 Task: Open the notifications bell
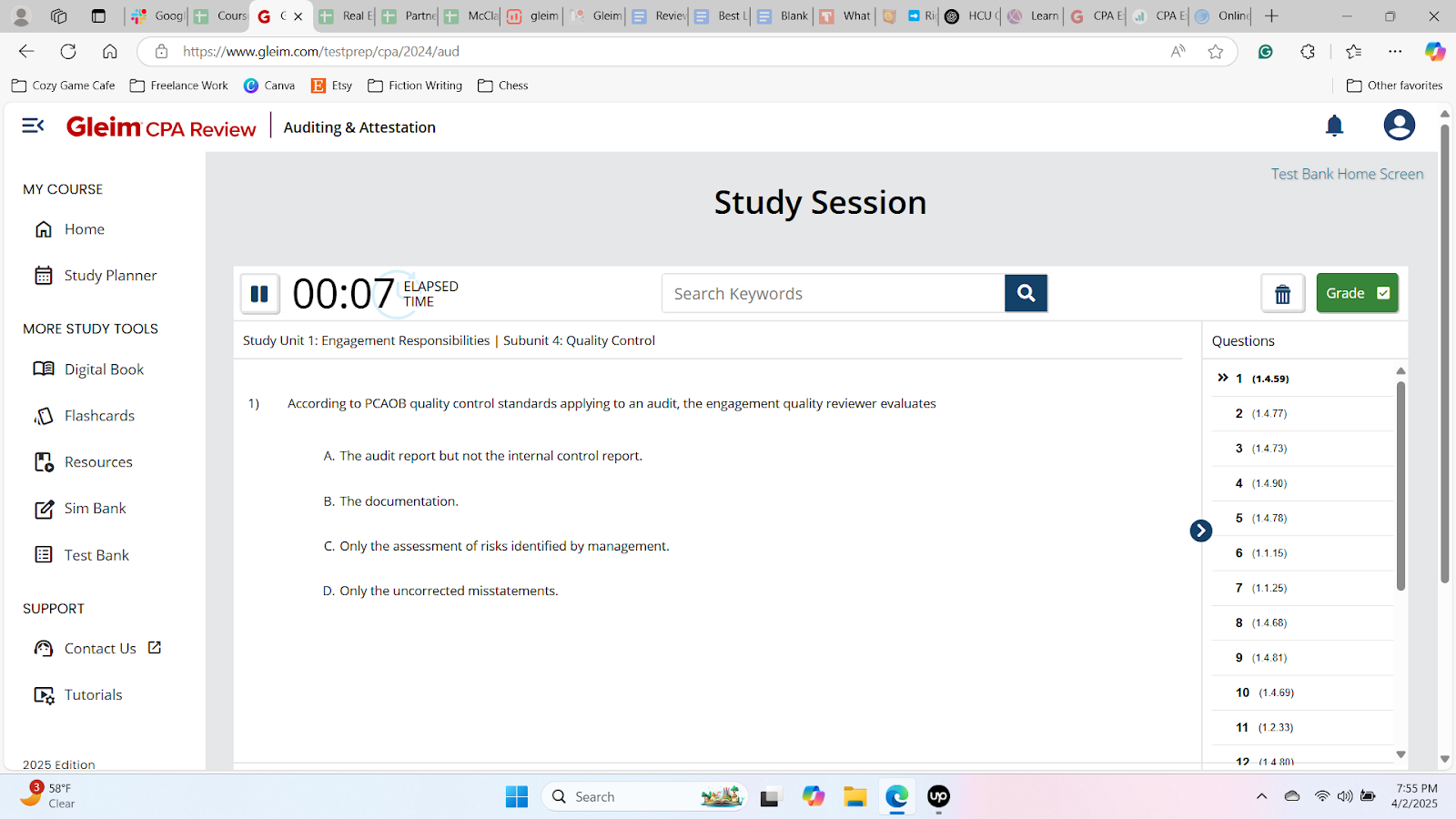click(1334, 126)
